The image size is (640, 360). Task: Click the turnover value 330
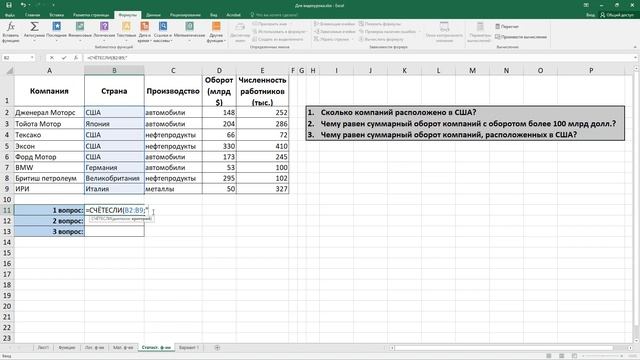click(219, 146)
